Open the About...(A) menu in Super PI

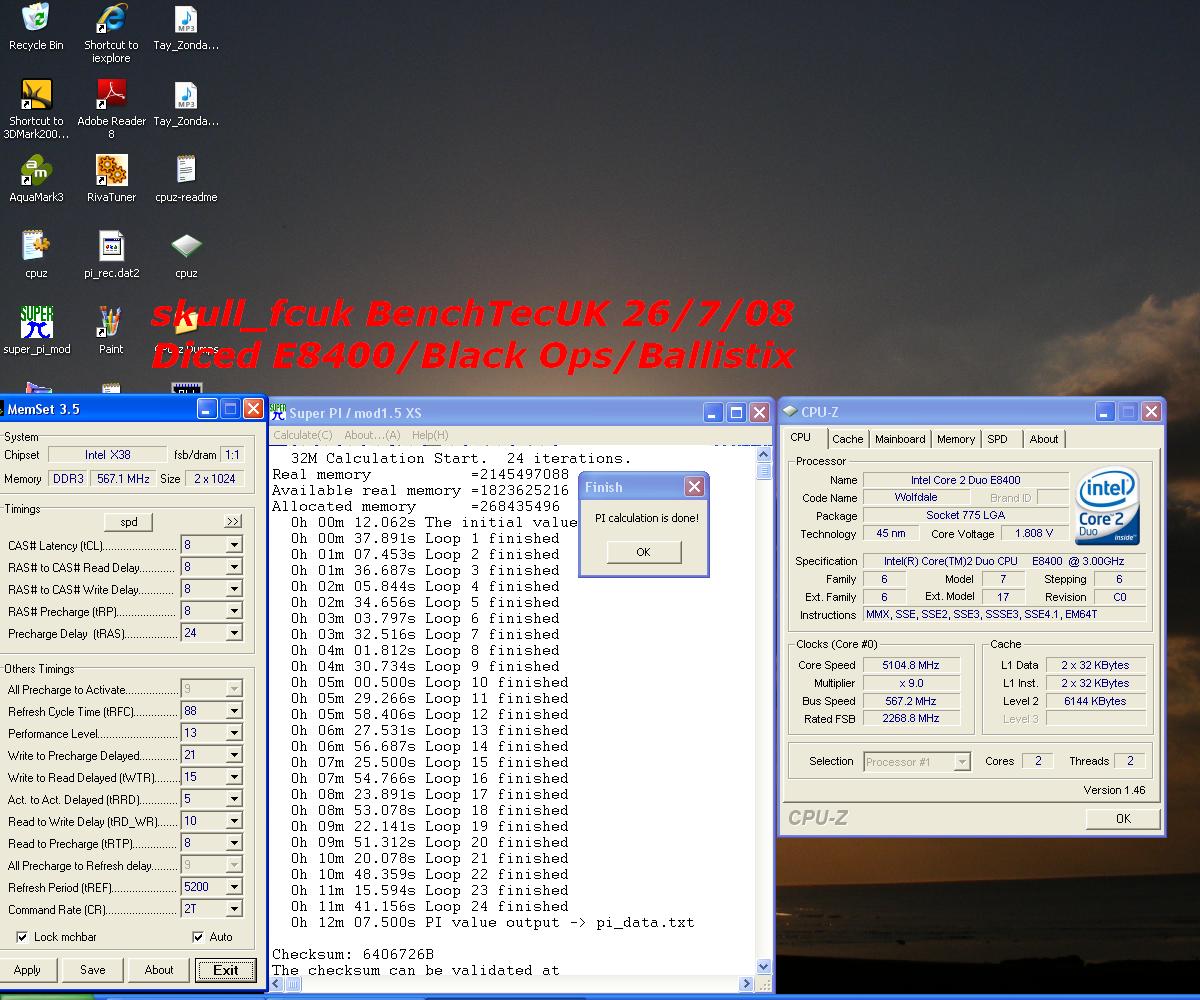(x=372, y=435)
